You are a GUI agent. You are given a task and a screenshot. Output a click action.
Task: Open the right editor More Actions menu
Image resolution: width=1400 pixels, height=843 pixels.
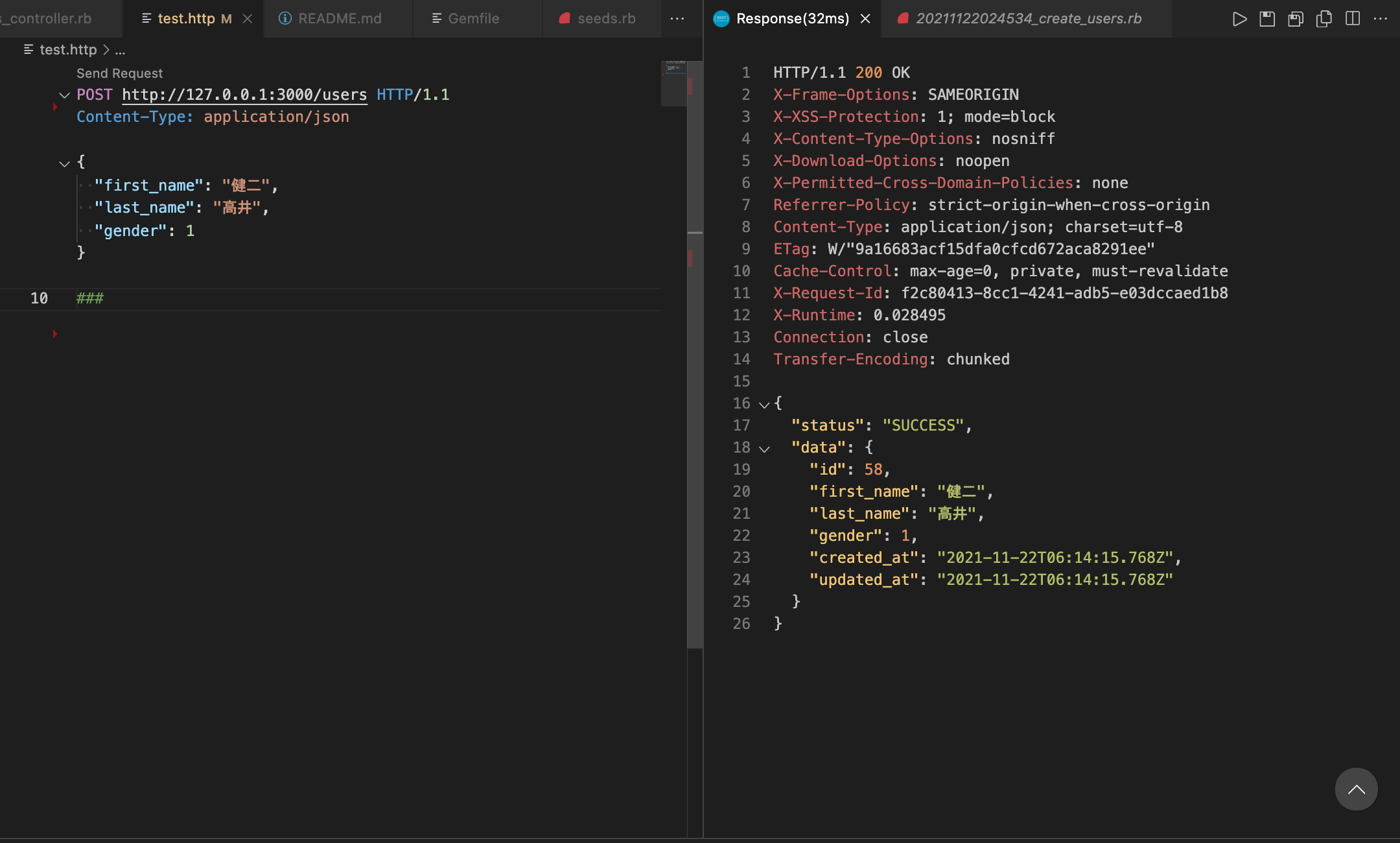point(1381,19)
